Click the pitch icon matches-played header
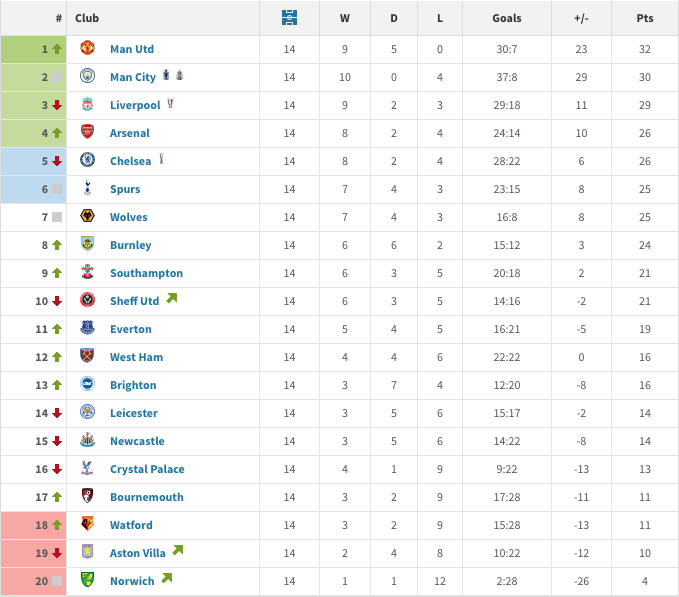Screen dimensions: 679x597 [x=289, y=18]
